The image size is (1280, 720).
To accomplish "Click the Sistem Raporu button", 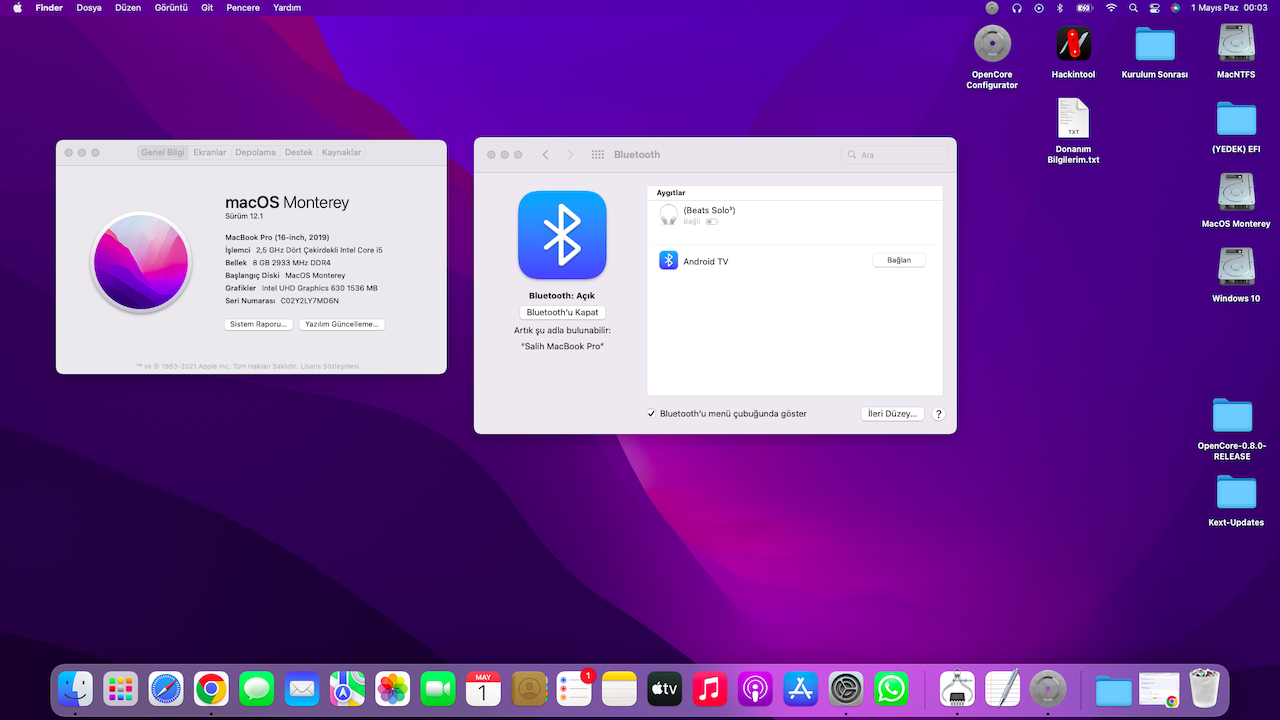I will [x=259, y=325].
